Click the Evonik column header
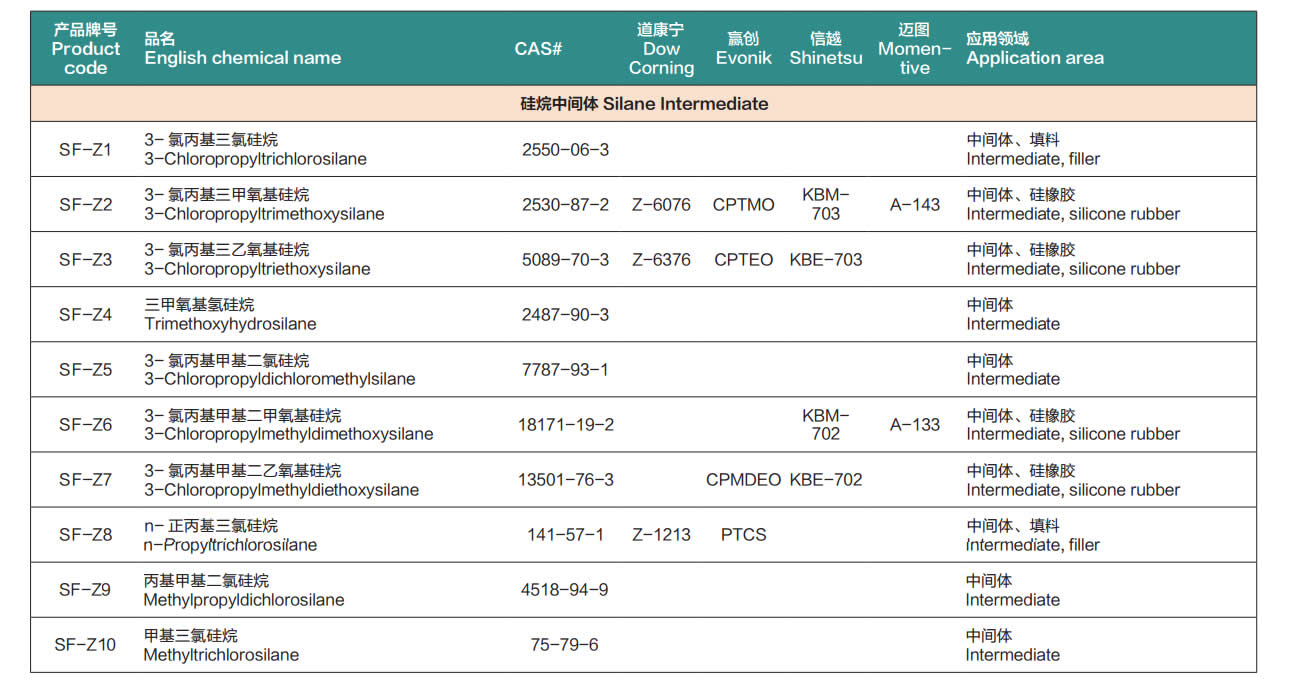 click(743, 49)
